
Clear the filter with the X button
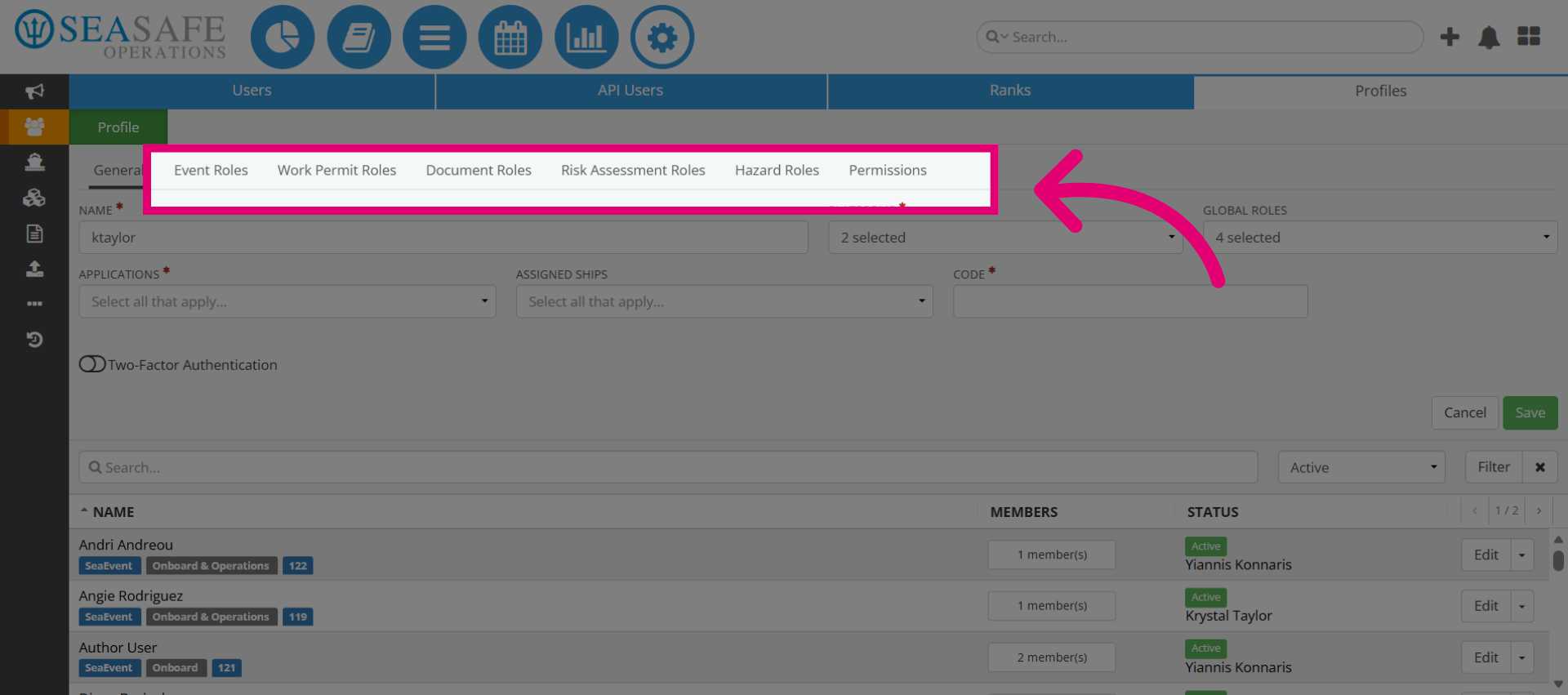(1540, 467)
